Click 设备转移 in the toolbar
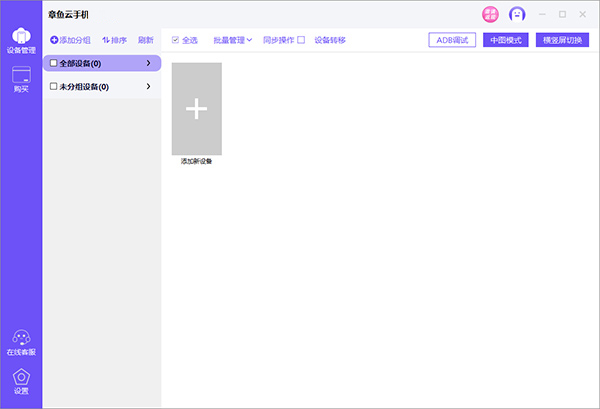This screenshot has width=600, height=409. pos(330,40)
